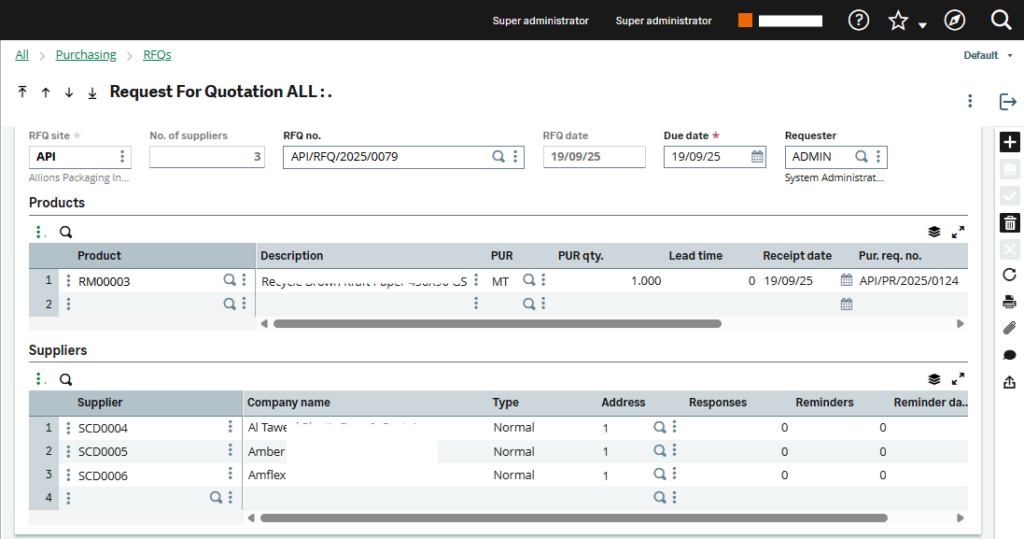Click the printer icon in right panel
Viewport: 1024px width, 539px height.
[1009, 302]
